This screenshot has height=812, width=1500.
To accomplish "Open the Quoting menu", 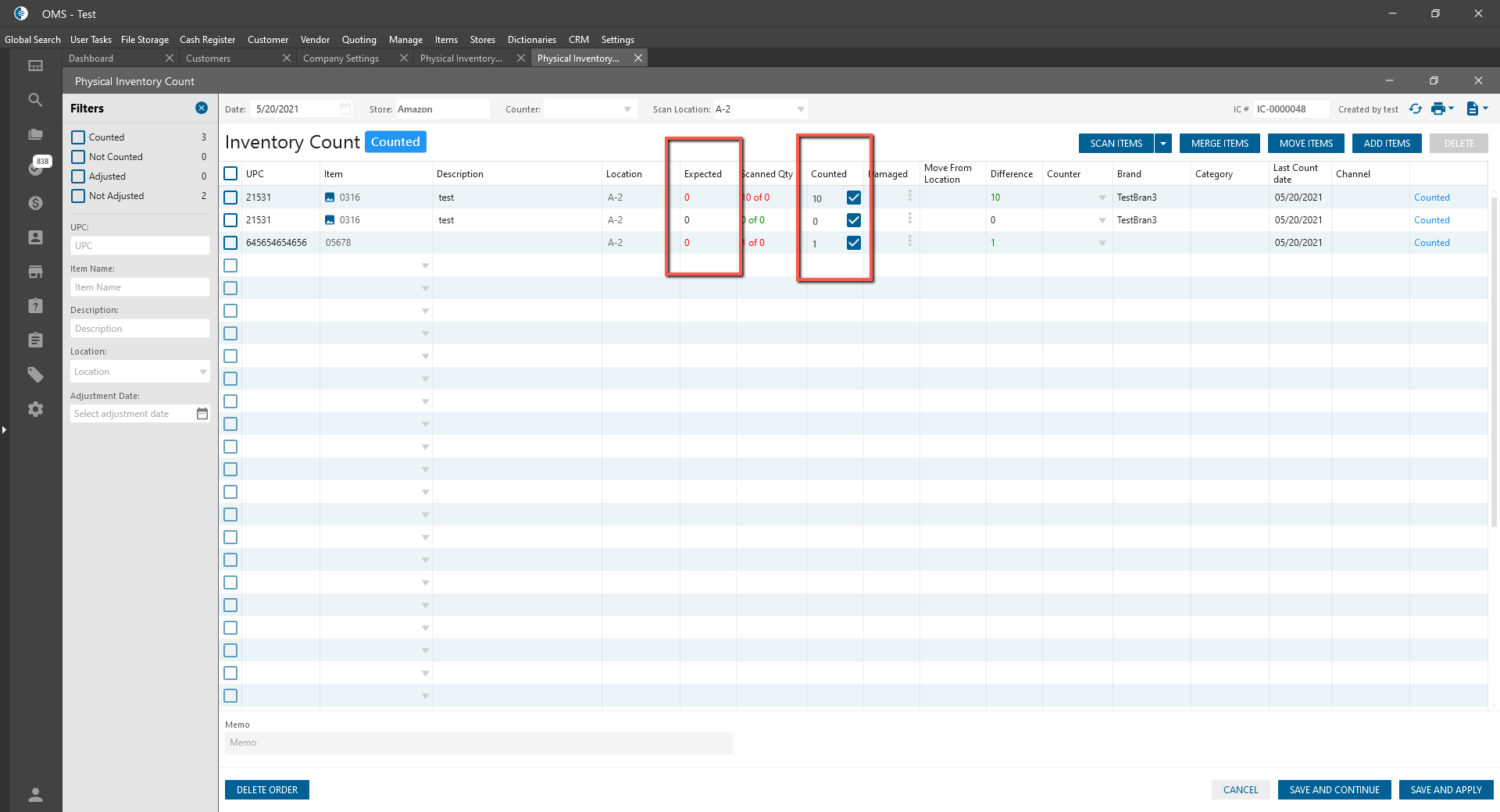I will [x=359, y=40].
